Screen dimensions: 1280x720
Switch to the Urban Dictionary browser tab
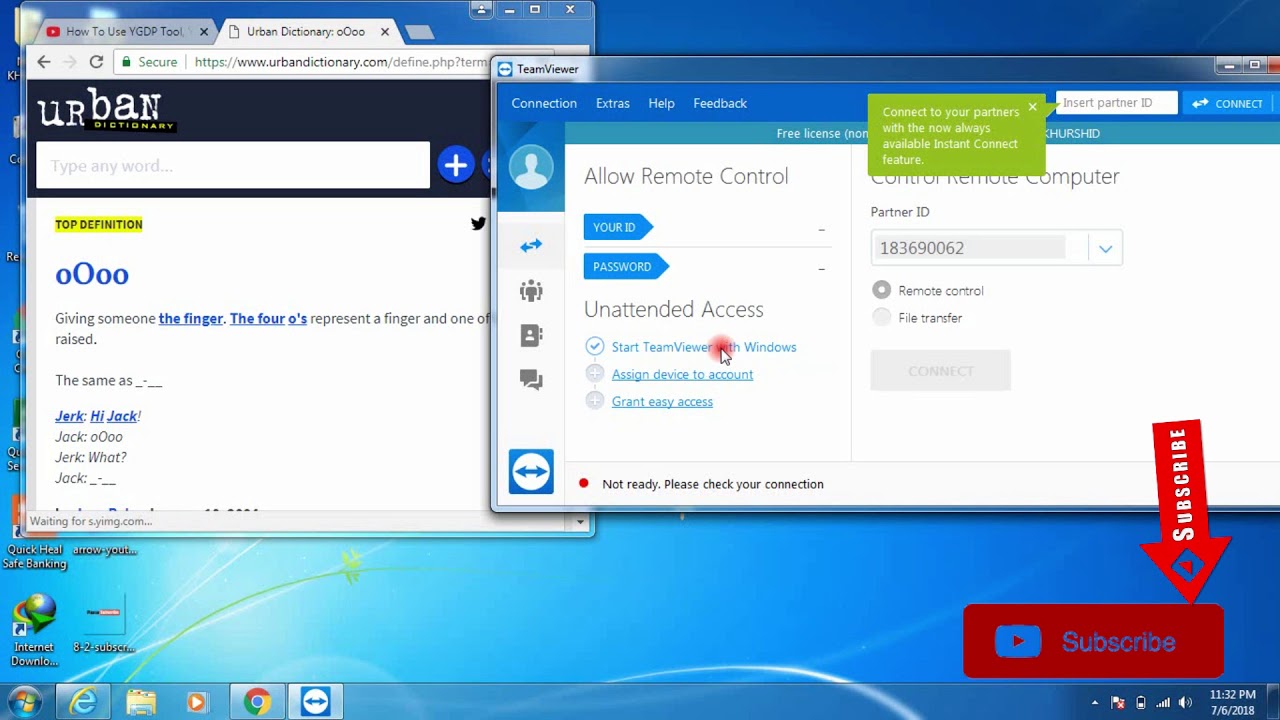tap(306, 32)
